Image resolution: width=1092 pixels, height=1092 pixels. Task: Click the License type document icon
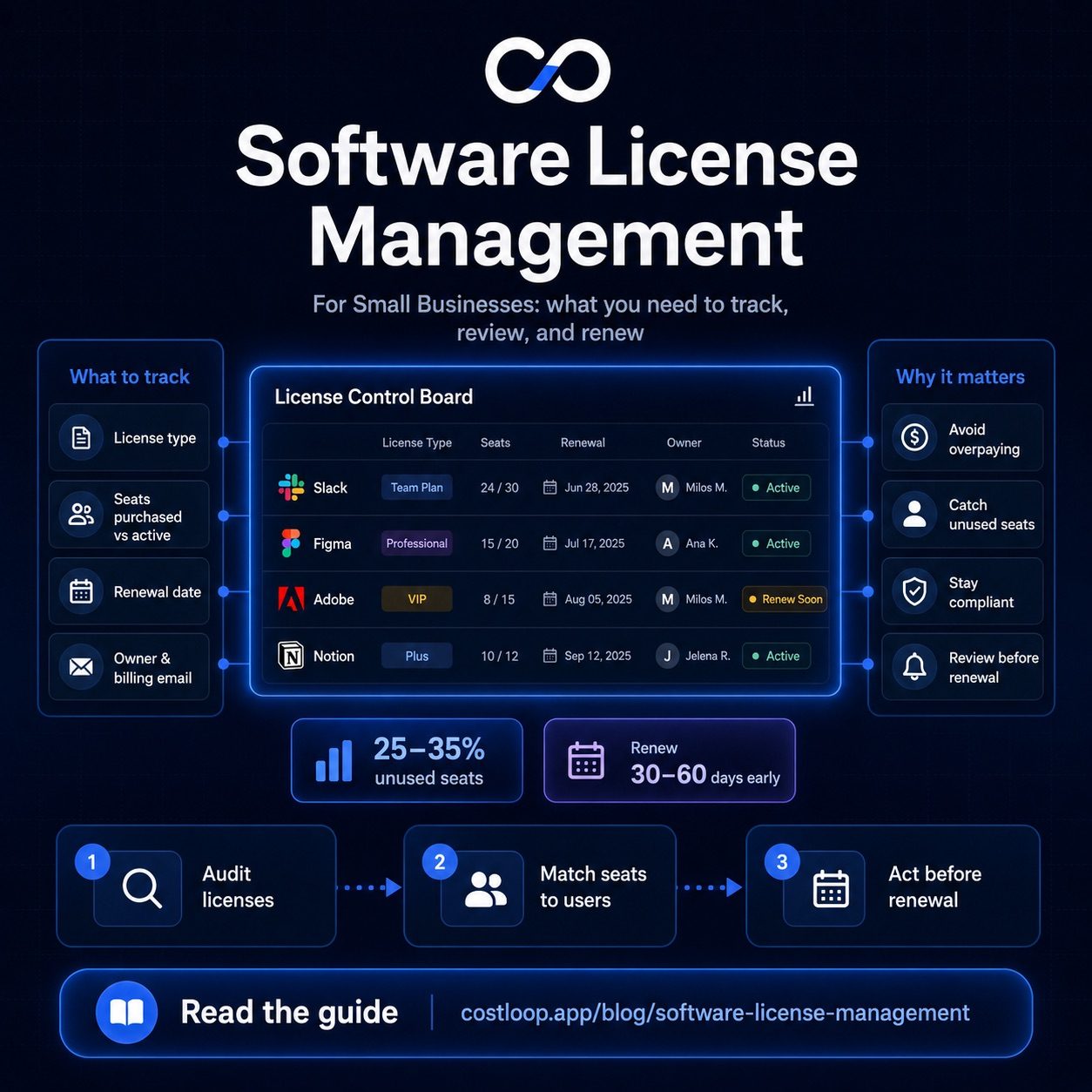pos(81,437)
